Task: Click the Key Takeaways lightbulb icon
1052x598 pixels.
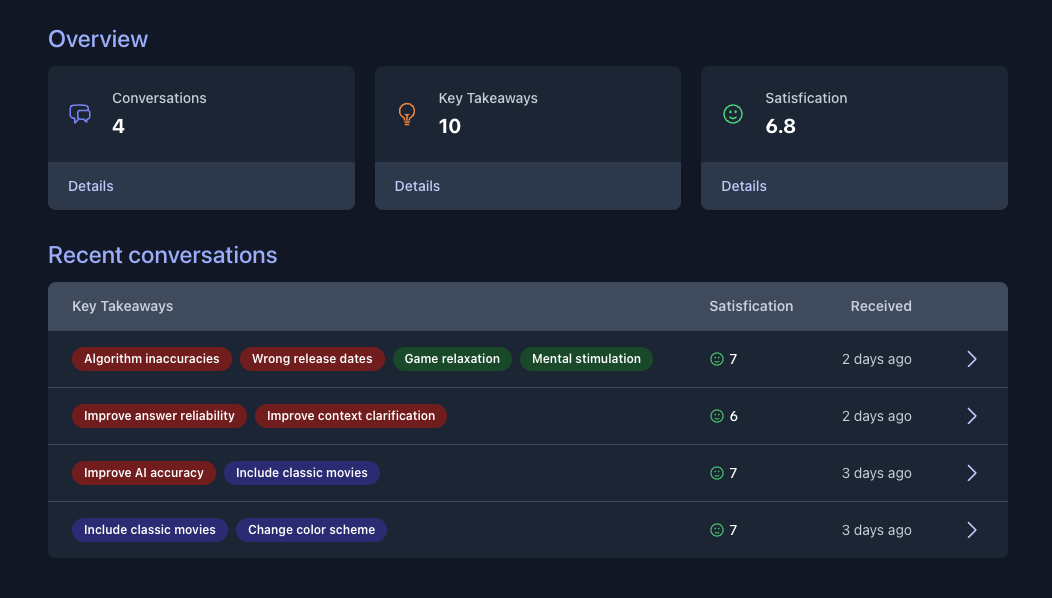Action: click(407, 114)
